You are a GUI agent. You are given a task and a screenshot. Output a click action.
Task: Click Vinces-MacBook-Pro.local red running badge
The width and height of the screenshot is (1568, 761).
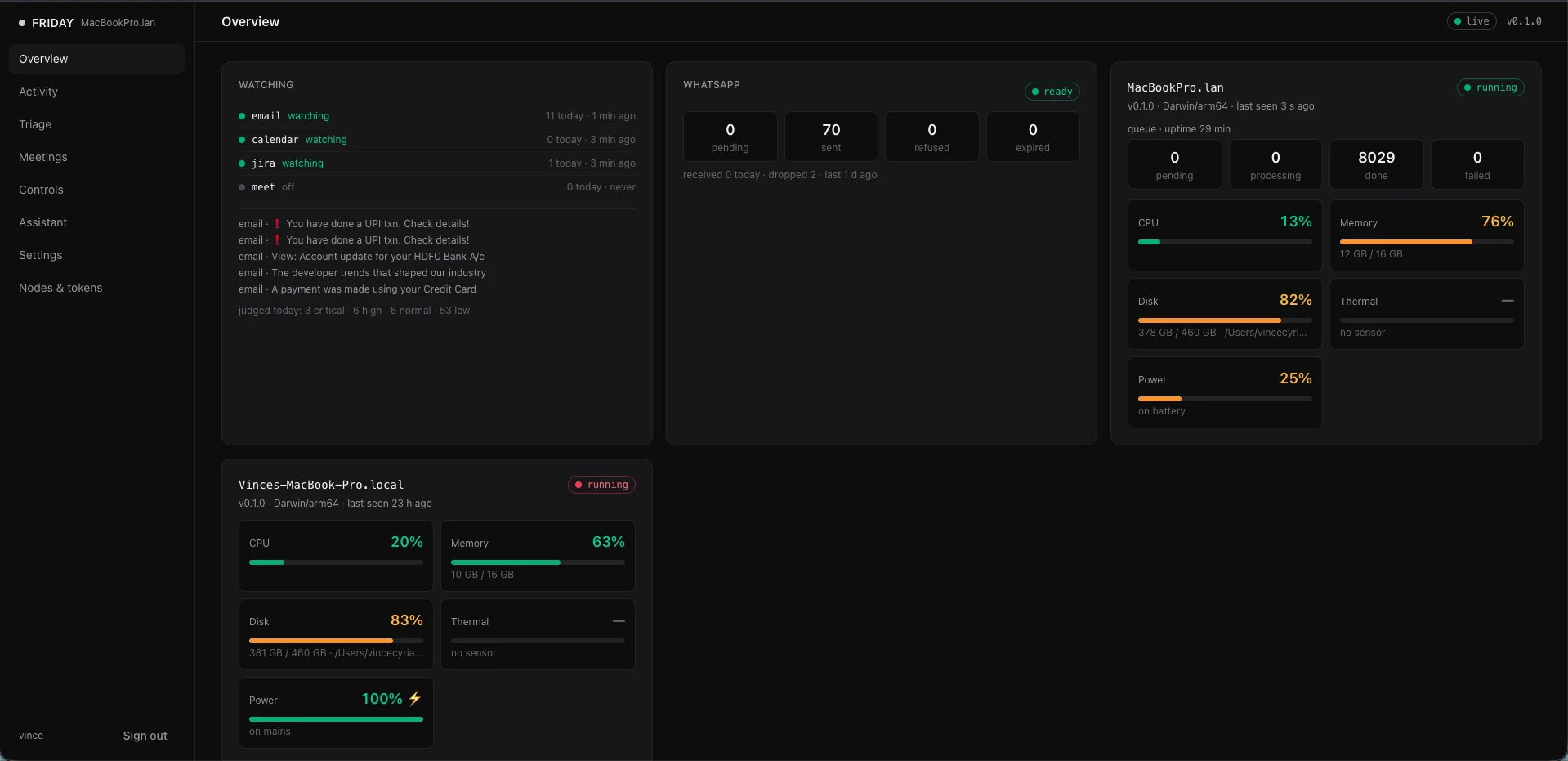[601, 485]
